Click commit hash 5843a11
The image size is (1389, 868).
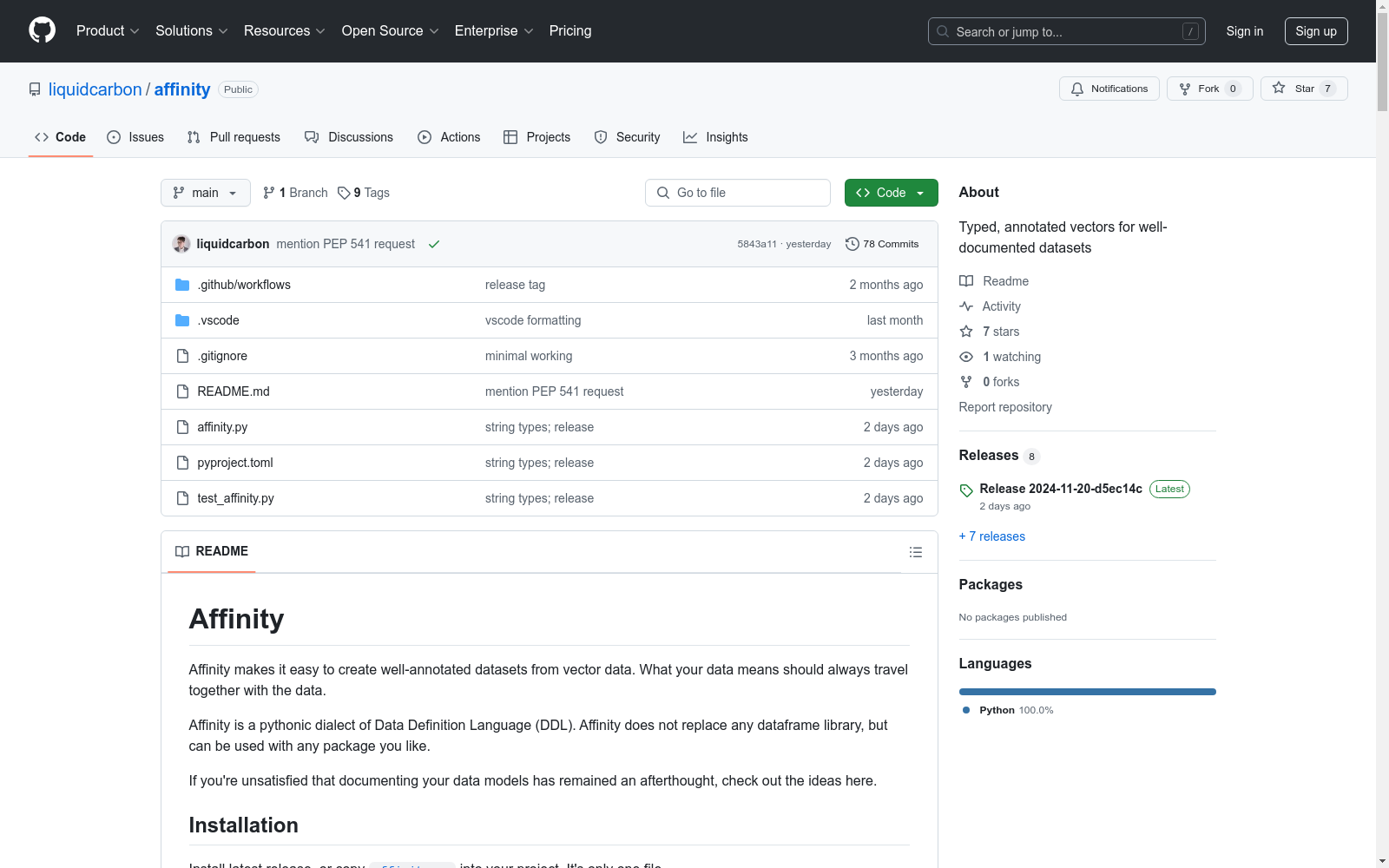[757, 244]
